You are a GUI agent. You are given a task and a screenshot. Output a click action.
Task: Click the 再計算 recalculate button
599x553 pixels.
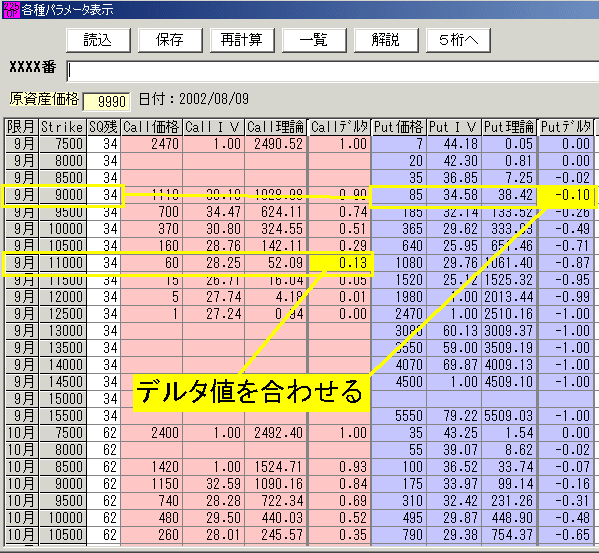[242, 40]
